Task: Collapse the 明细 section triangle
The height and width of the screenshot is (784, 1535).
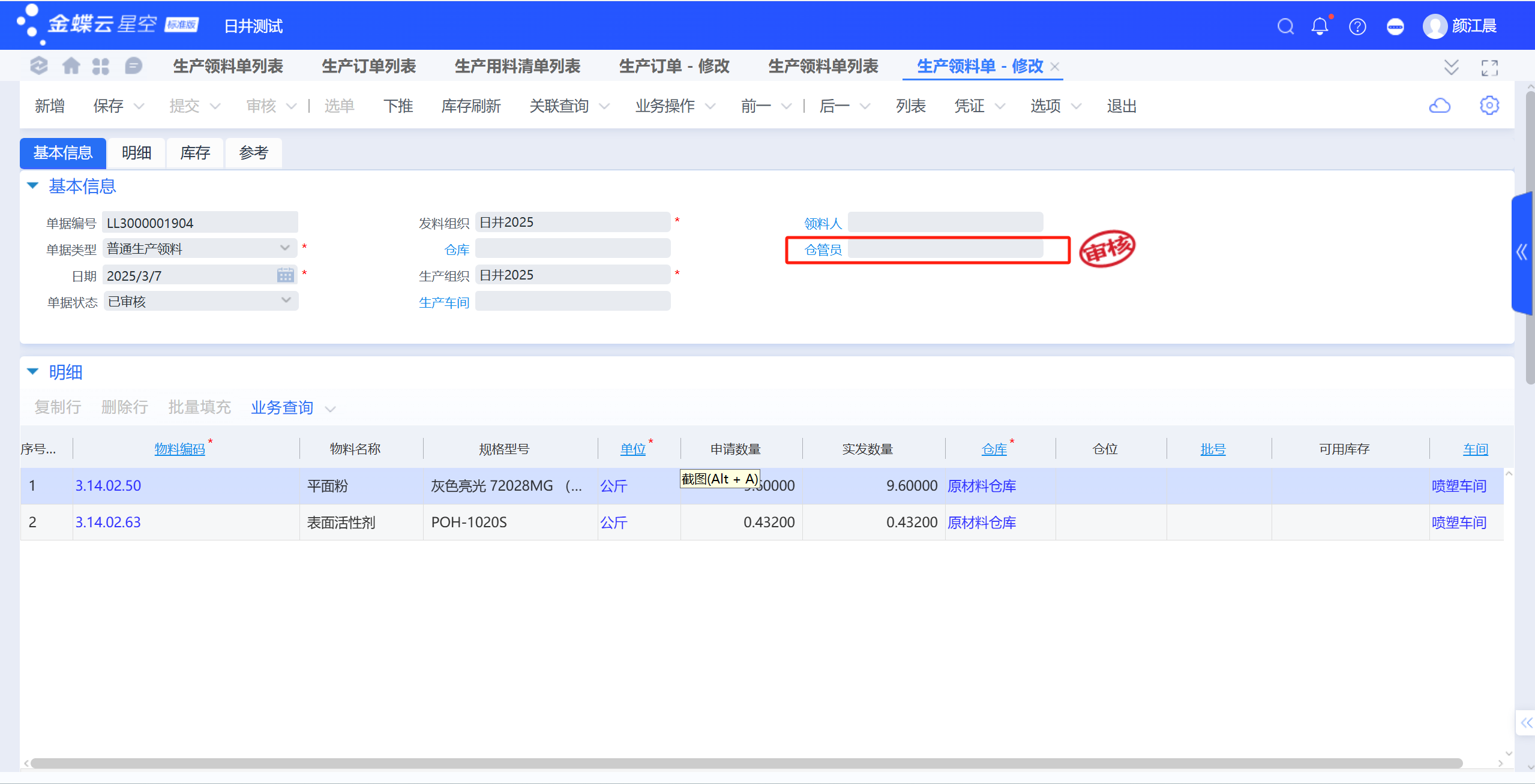Action: (x=33, y=371)
